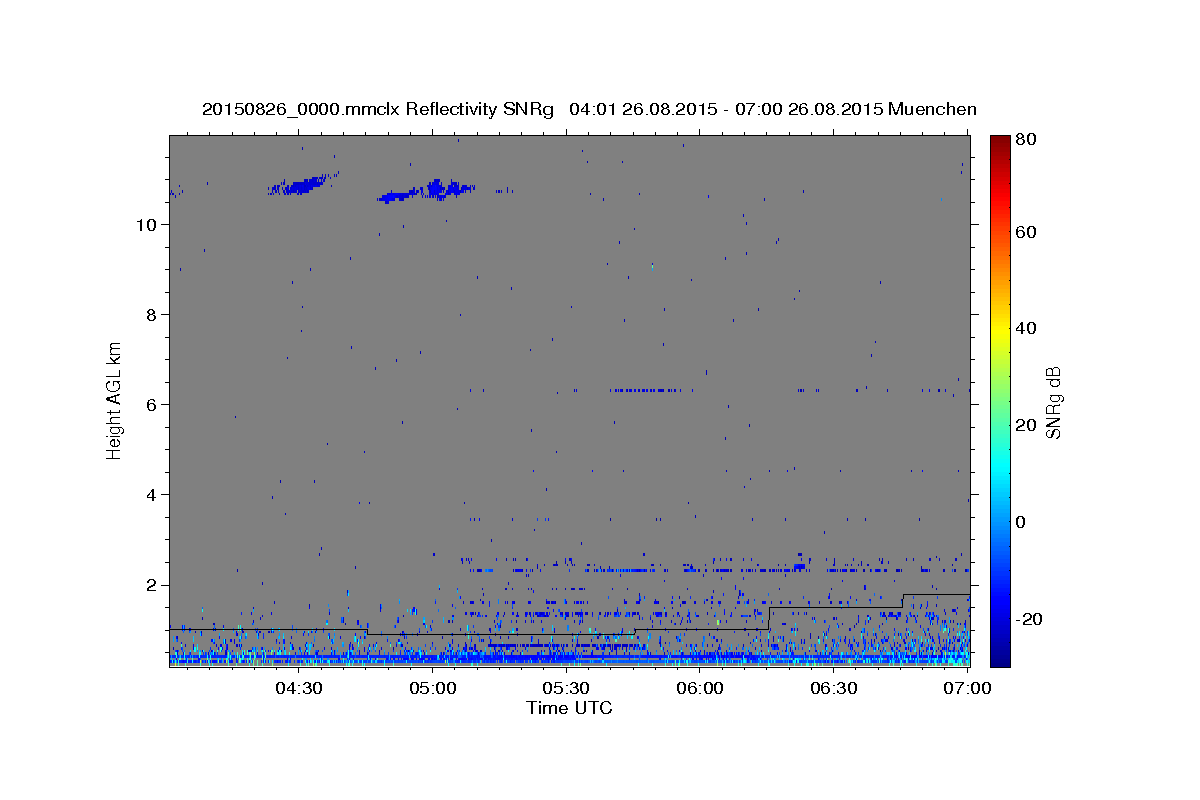Click the height tick label 6
Screen dimensions: 1200x800
(x=149, y=405)
